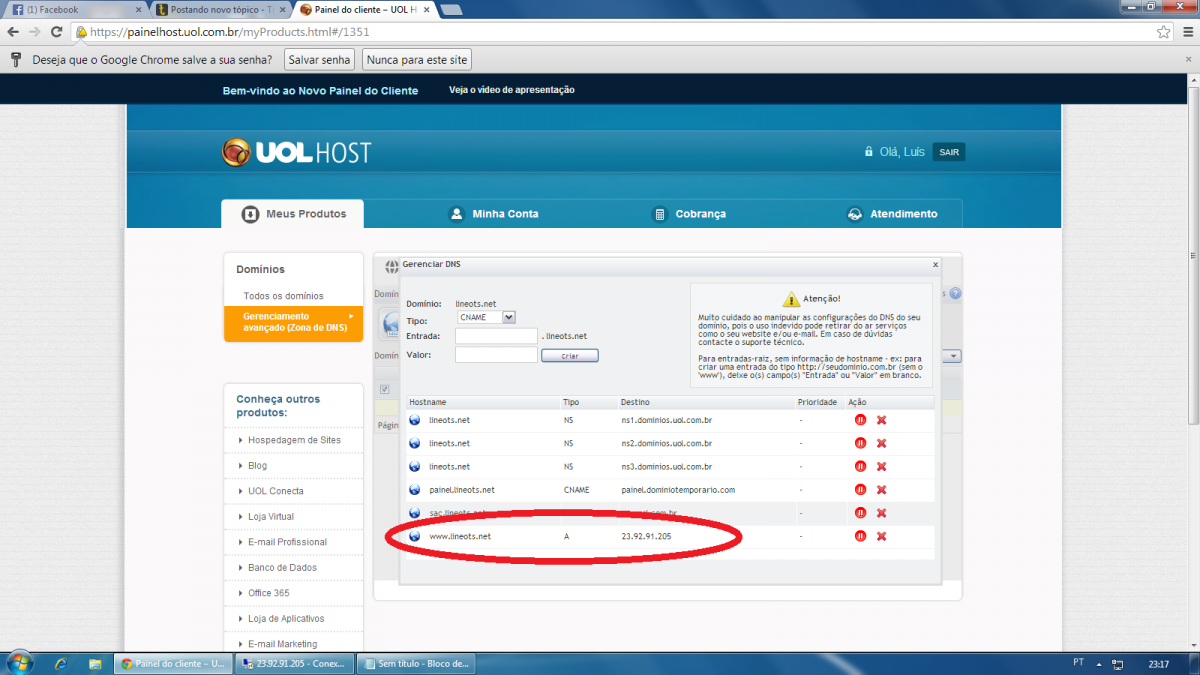The height and width of the screenshot is (675, 1200).
Task: Open Todos os domínios link
Action: [283, 296]
